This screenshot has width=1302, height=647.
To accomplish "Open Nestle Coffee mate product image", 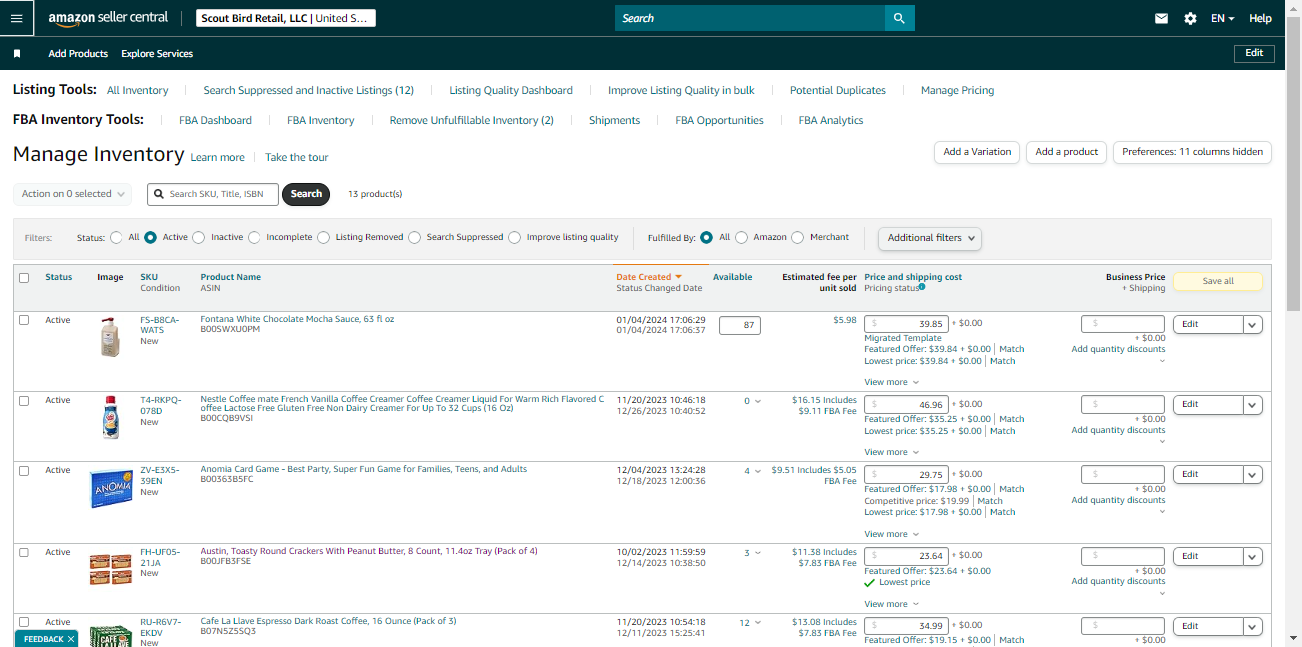I will point(111,417).
